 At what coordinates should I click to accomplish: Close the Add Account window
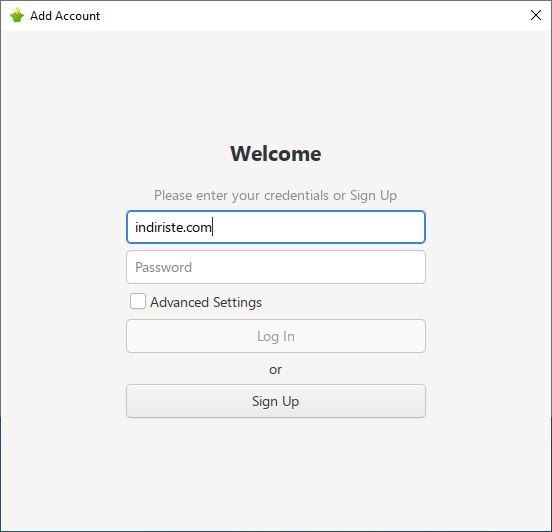click(535, 15)
